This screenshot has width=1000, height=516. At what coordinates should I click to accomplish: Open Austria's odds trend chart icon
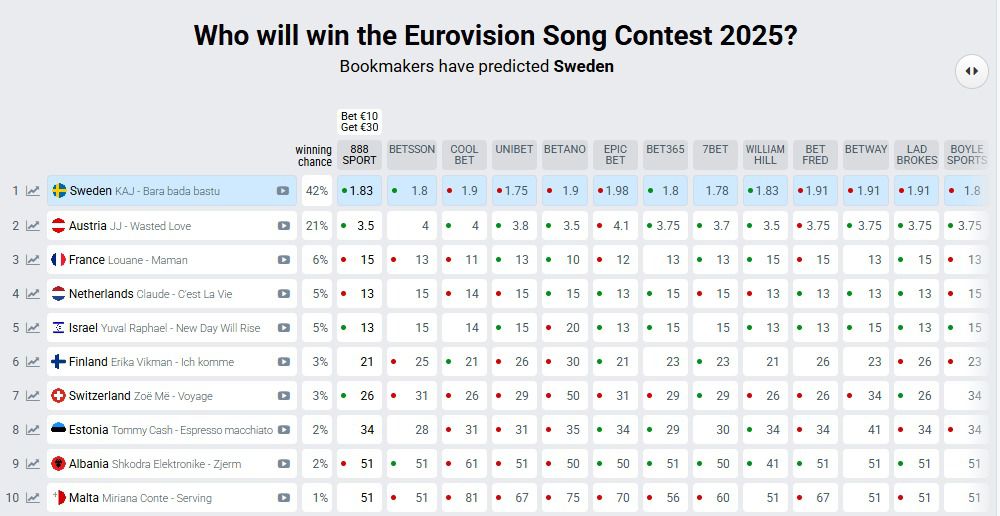coord(33,226)
